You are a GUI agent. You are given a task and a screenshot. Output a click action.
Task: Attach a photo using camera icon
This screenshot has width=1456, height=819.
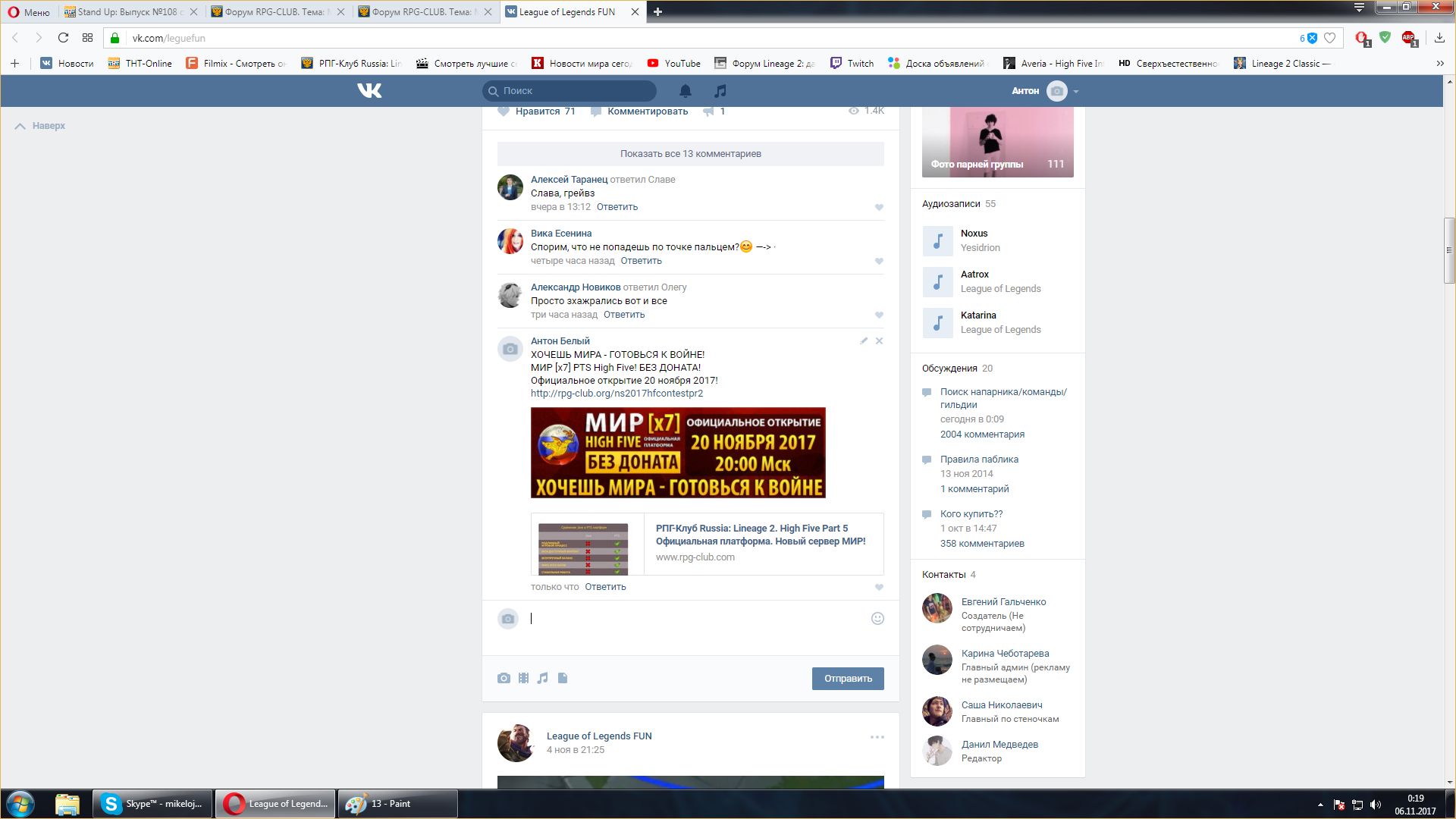pyautogui.click(x=504, y=678)
